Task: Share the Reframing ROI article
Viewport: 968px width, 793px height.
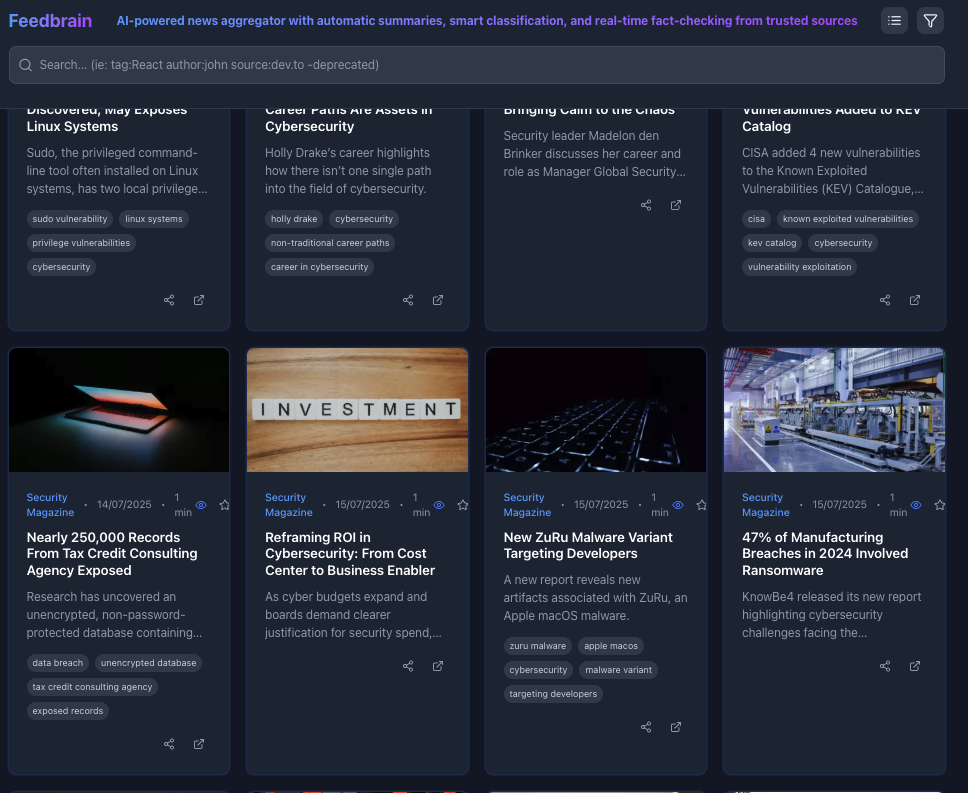Action: point(408,666)
